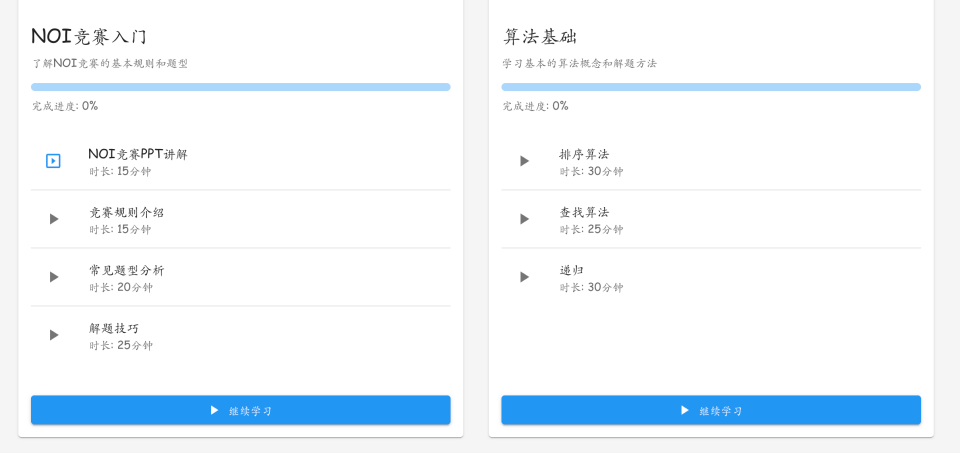Open the NOI竞赛PPT讲解 lesson title
Image resolution: width=960 pixels, height=453 pixels.
138,154
